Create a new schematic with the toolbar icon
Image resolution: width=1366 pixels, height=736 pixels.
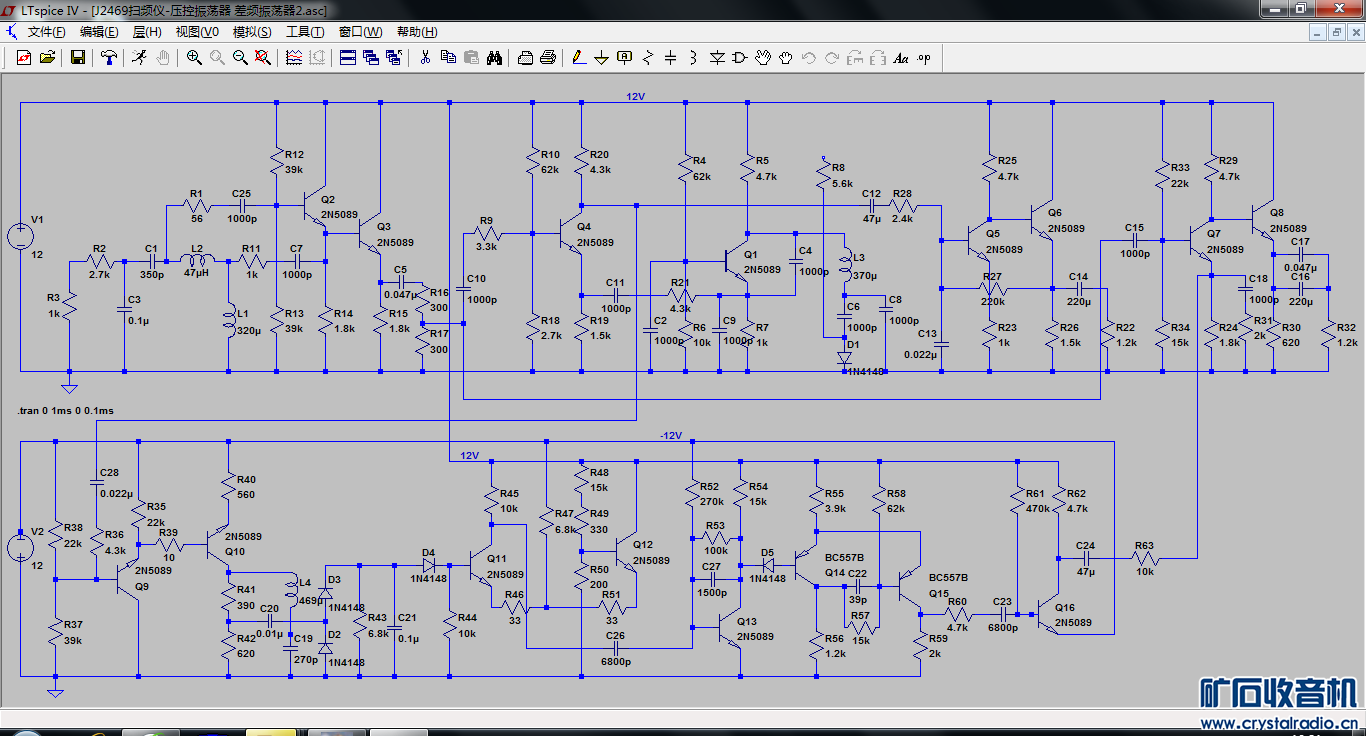click(24, 58)
